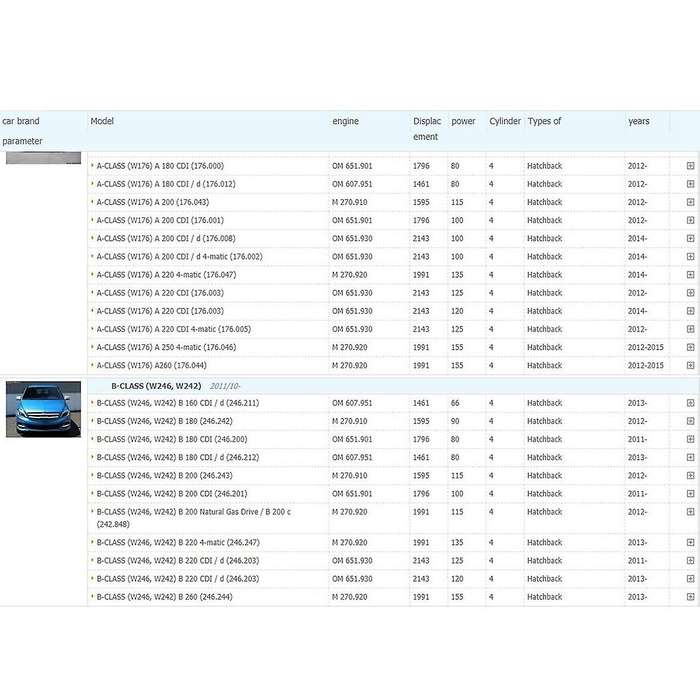This screenshot has height=700, width=700.
Task: Open B-CLASS B 260 (246.244) model
Action: click(165, 597)
